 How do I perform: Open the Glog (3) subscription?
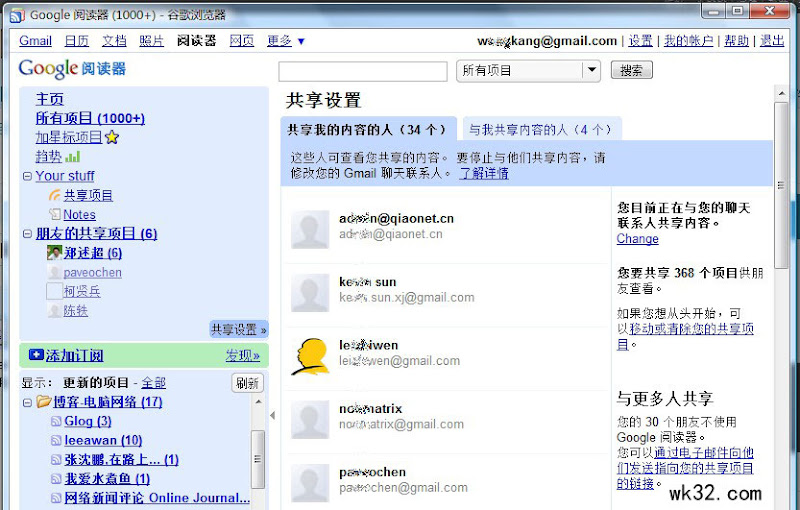click(x=88, y=421)
